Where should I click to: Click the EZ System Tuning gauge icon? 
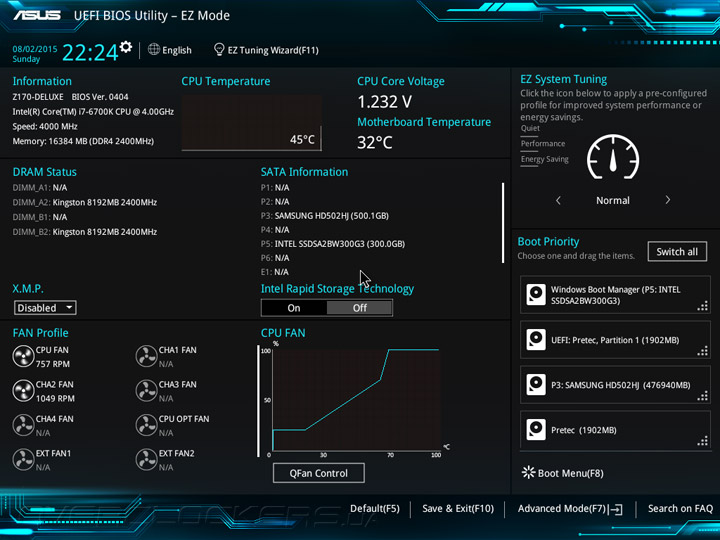613,157
